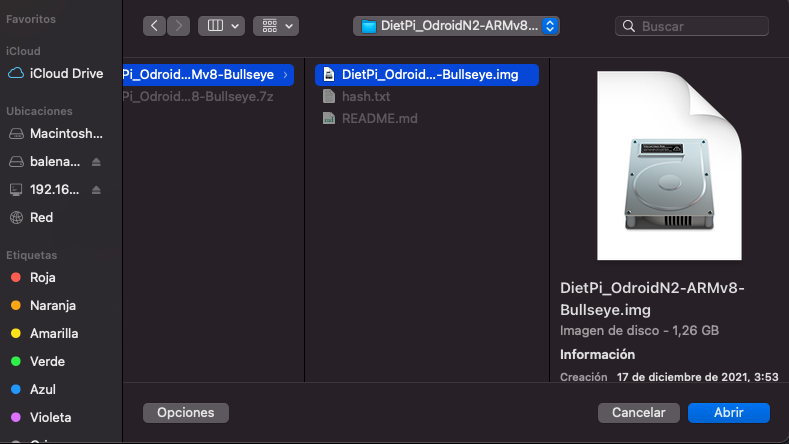Screen dimensions: 789x444
Task: Eject the balena volume
Action: click(97, 161)
